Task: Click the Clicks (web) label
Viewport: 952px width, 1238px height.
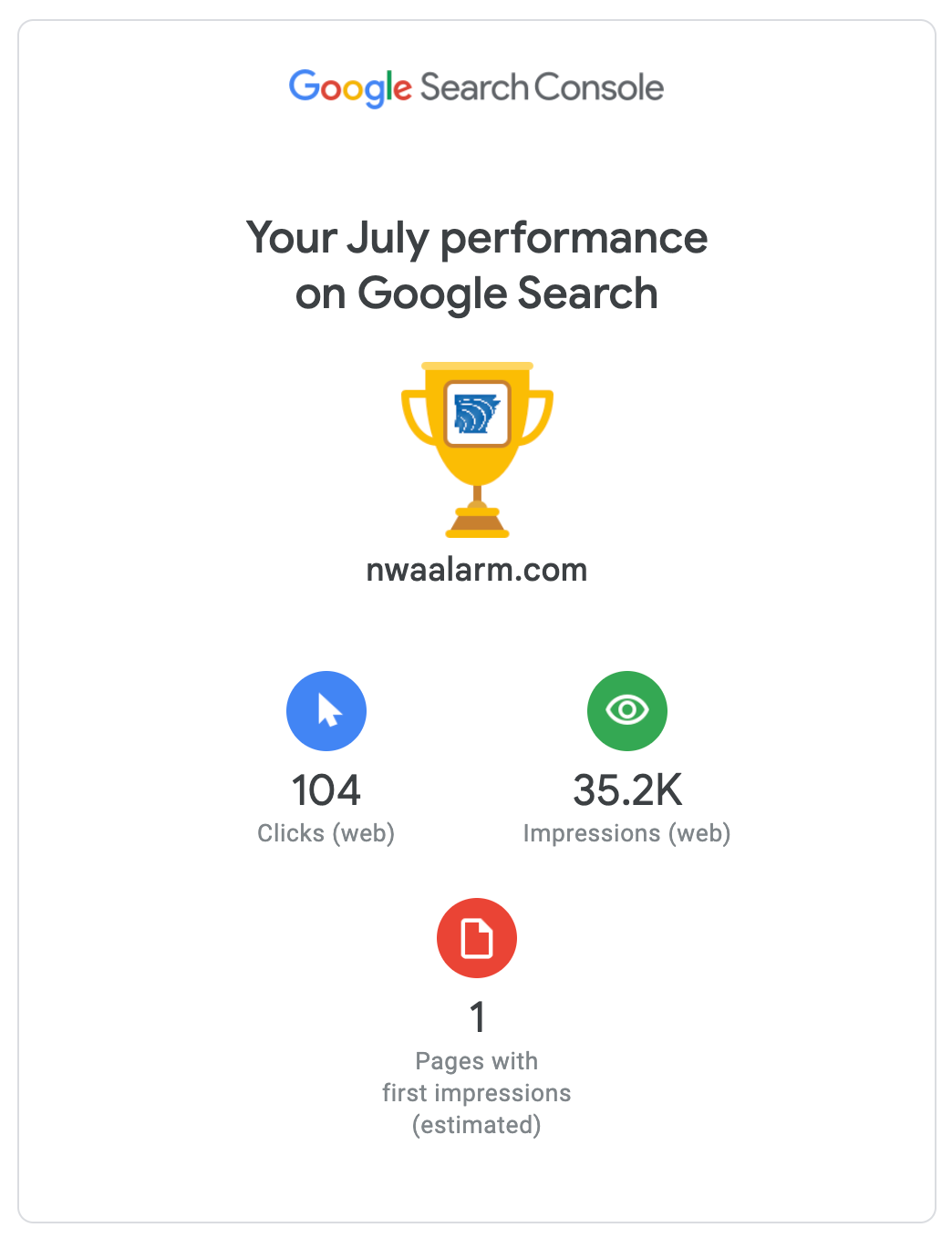Action: pyautogui.click(x=326, y=833)
